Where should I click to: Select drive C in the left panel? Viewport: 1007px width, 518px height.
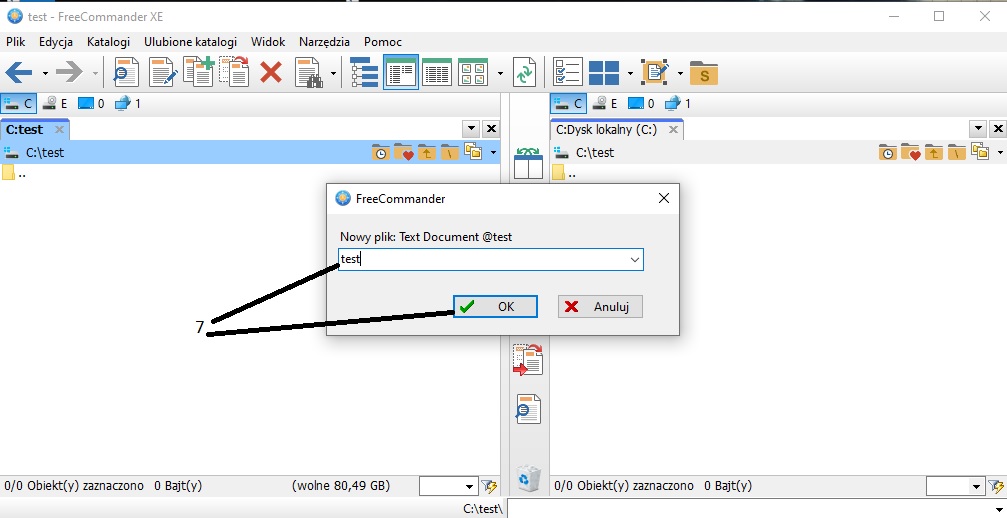(x=19, y=103)
